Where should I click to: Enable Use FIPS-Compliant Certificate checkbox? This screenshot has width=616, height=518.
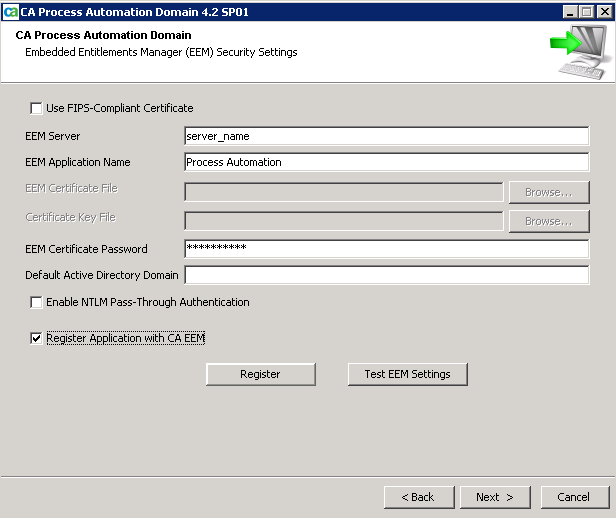[37, 108]
